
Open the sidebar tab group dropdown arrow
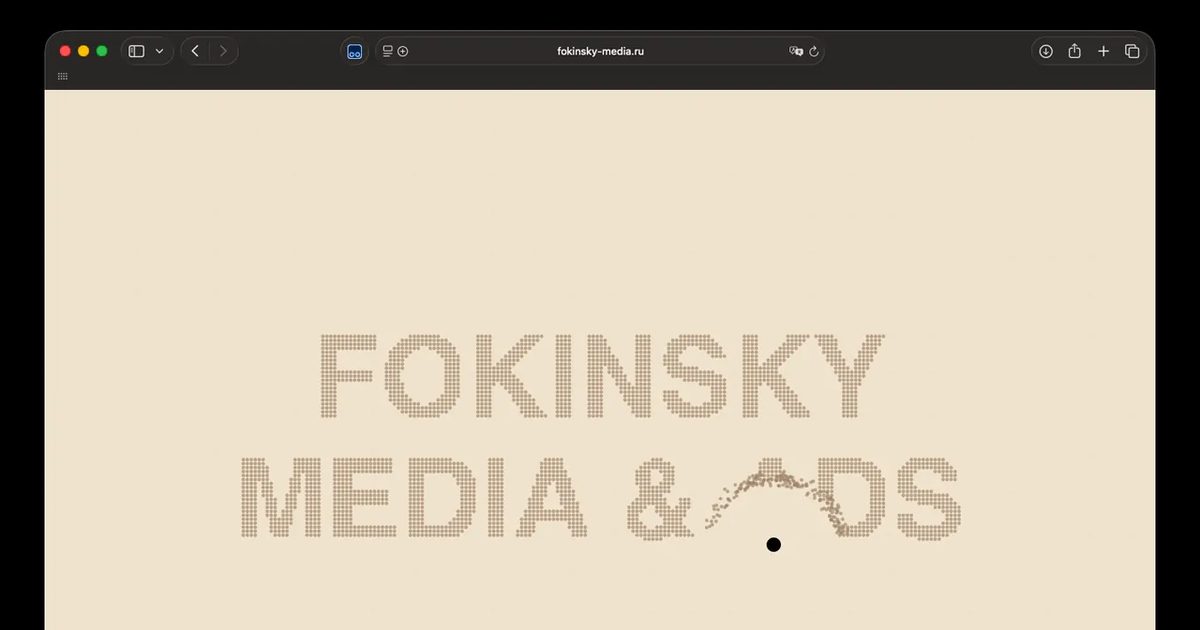[159, 51]
